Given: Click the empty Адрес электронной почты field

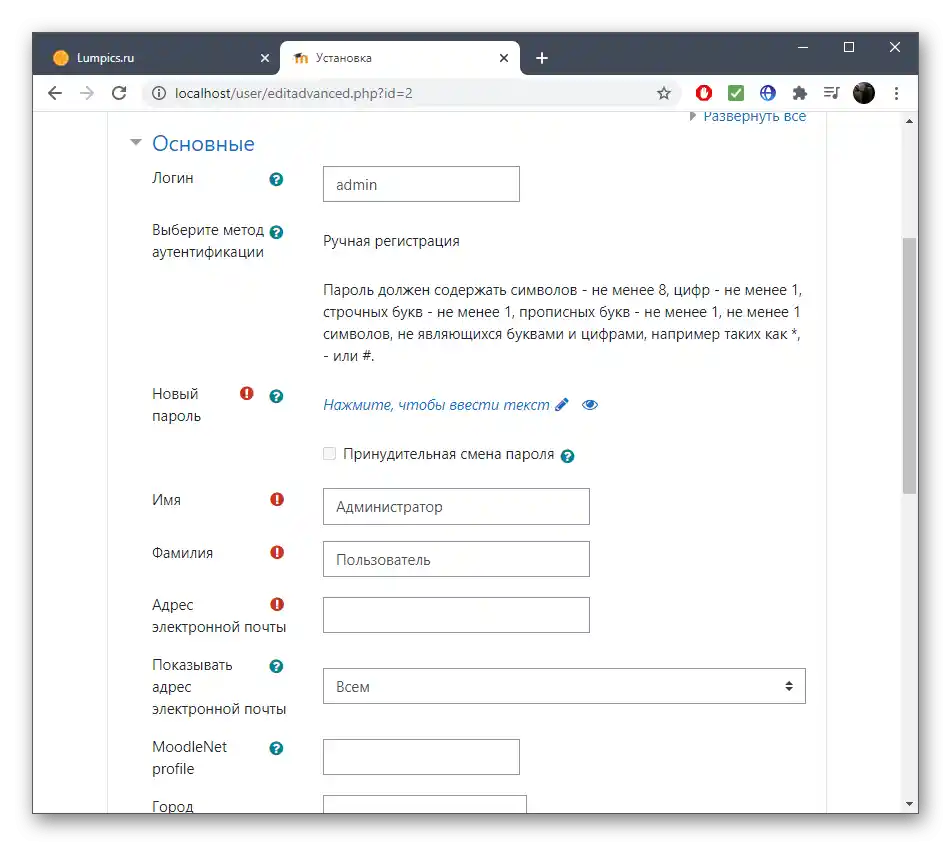Looking at the screenshot, I should 456,615.
